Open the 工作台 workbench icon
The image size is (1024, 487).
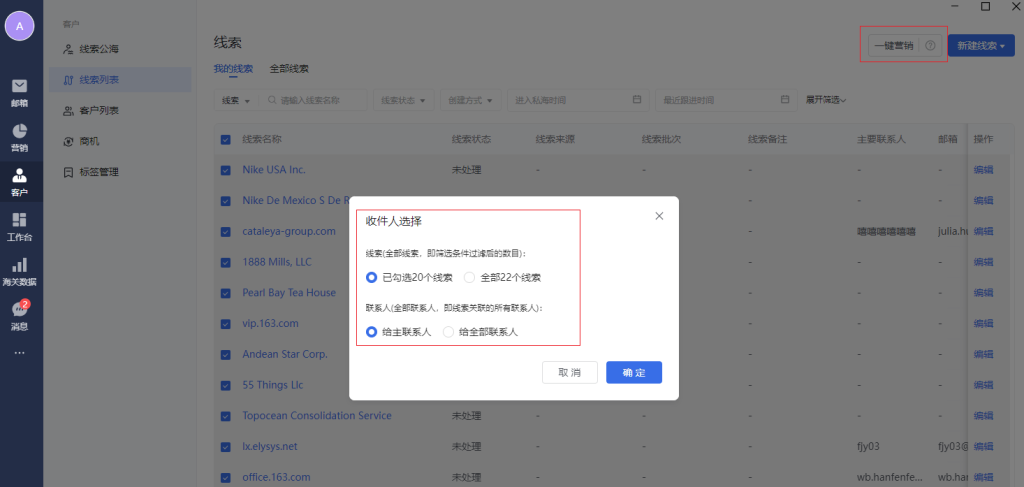19,221
